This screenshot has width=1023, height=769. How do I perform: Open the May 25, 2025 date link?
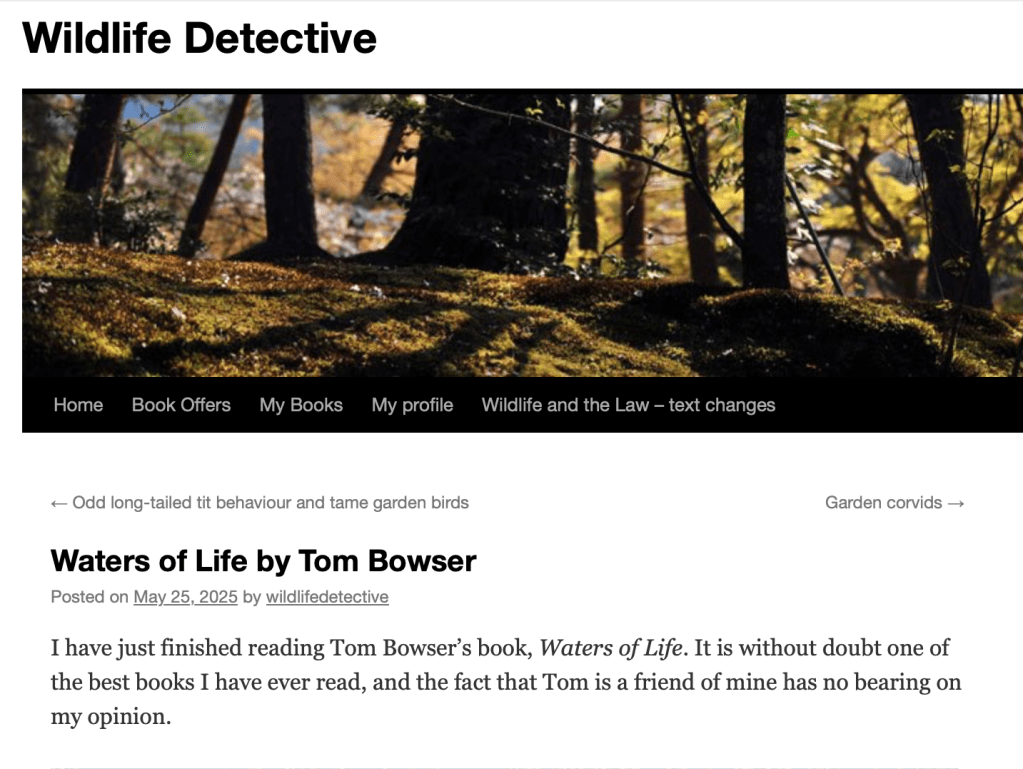[x=185, y=597]
